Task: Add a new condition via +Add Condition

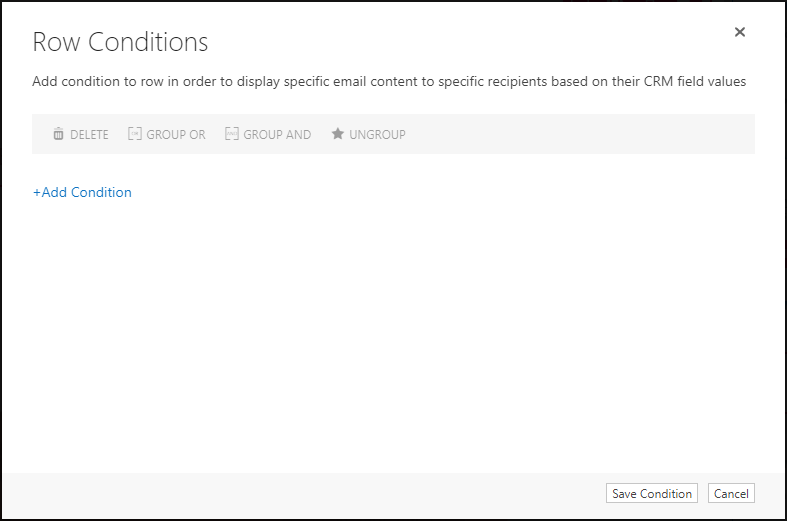Action: pos(82,192)
